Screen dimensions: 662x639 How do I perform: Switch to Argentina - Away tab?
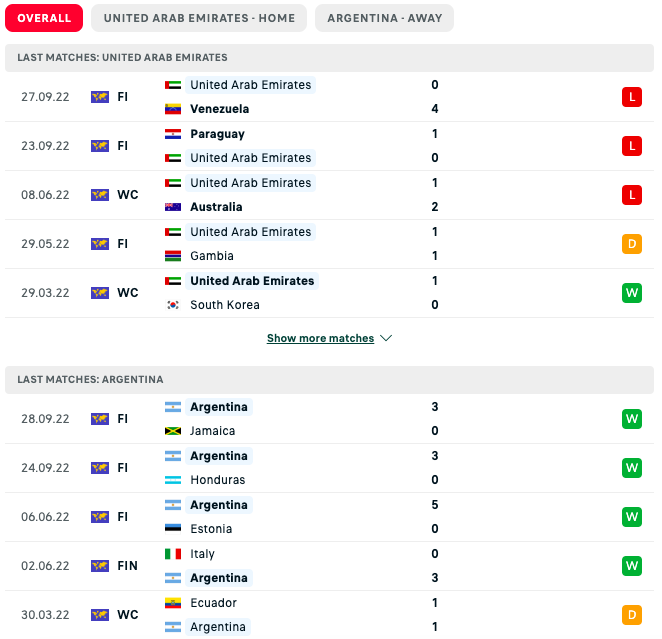point(384,18)
